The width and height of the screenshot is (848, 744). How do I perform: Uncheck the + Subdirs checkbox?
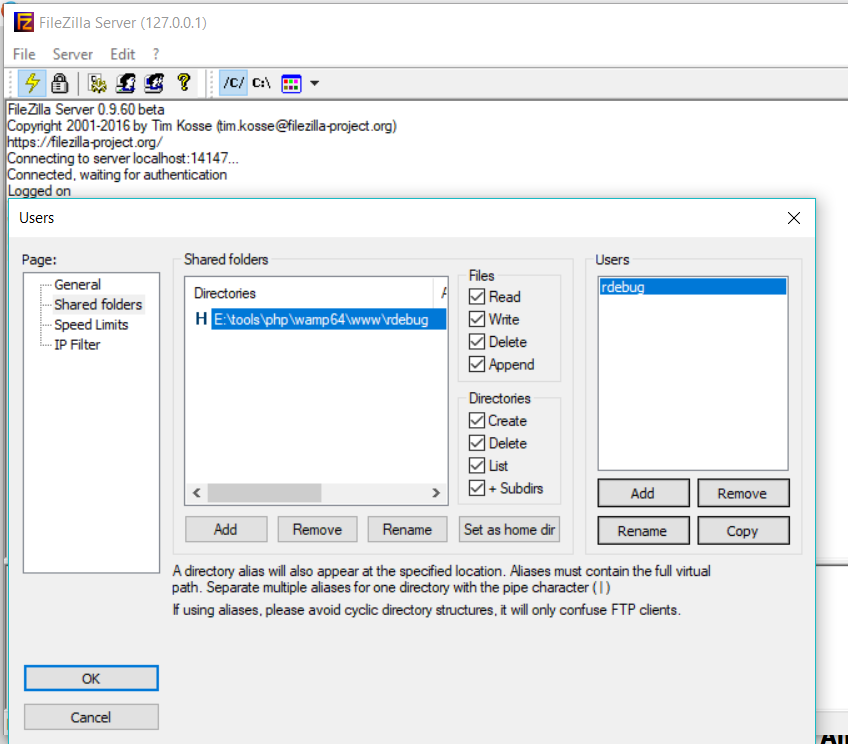[476, 488]
